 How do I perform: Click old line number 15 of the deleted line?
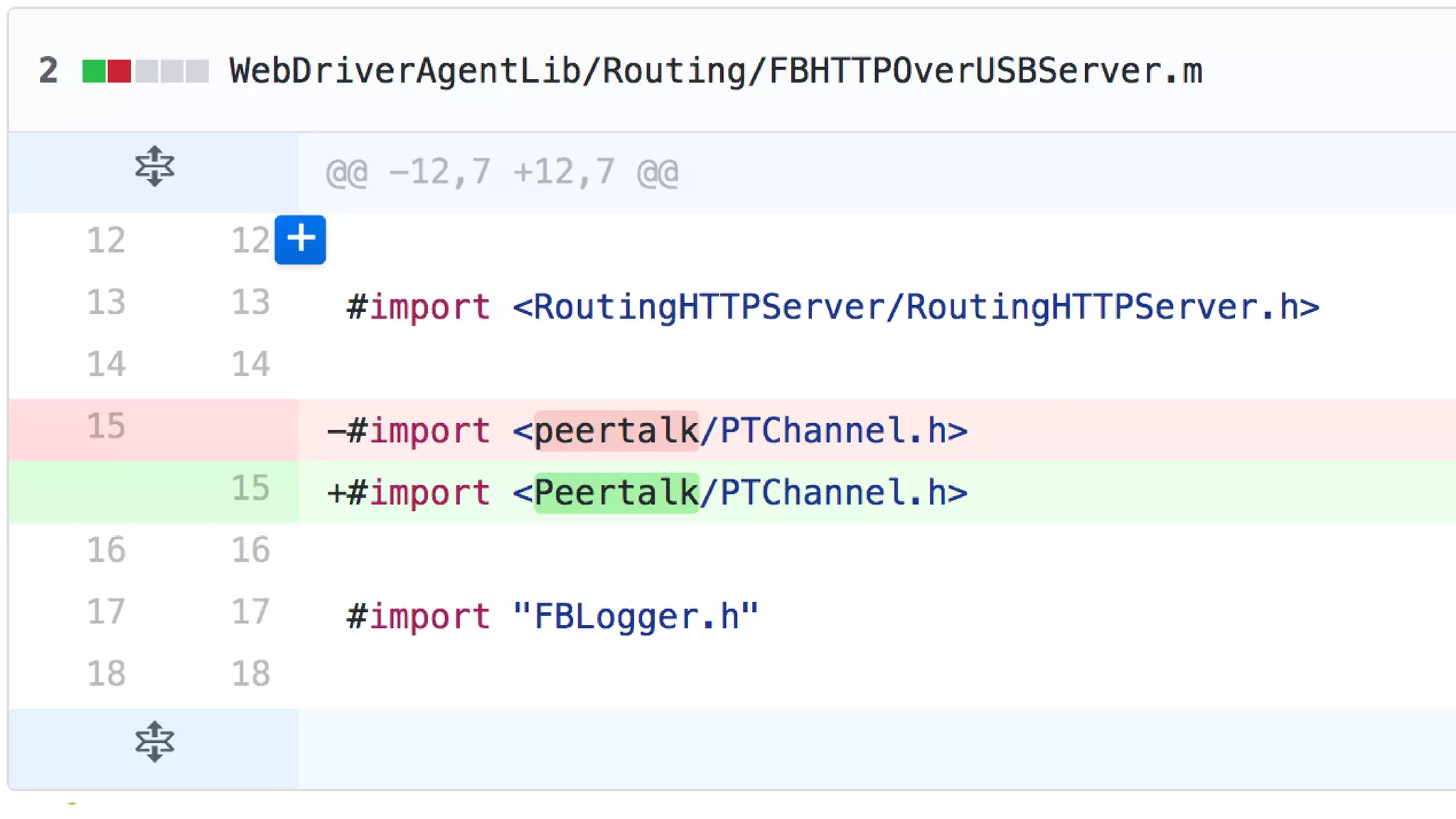coord(106,427)
